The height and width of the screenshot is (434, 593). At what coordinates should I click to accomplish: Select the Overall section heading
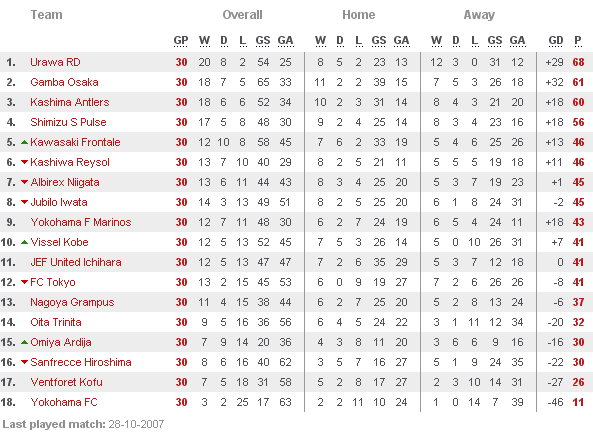[242, 15]
